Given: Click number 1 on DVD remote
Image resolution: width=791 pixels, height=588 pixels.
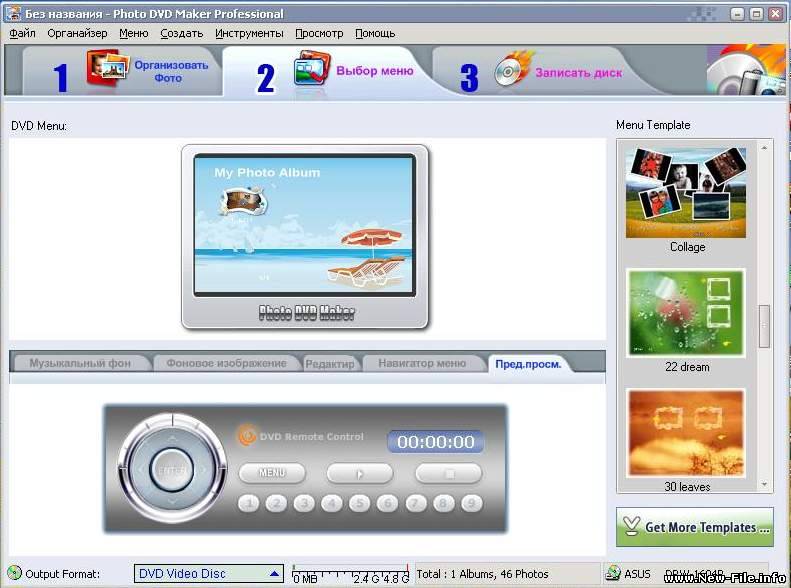Looking at the screenshot, I should [x=248, y=503].
